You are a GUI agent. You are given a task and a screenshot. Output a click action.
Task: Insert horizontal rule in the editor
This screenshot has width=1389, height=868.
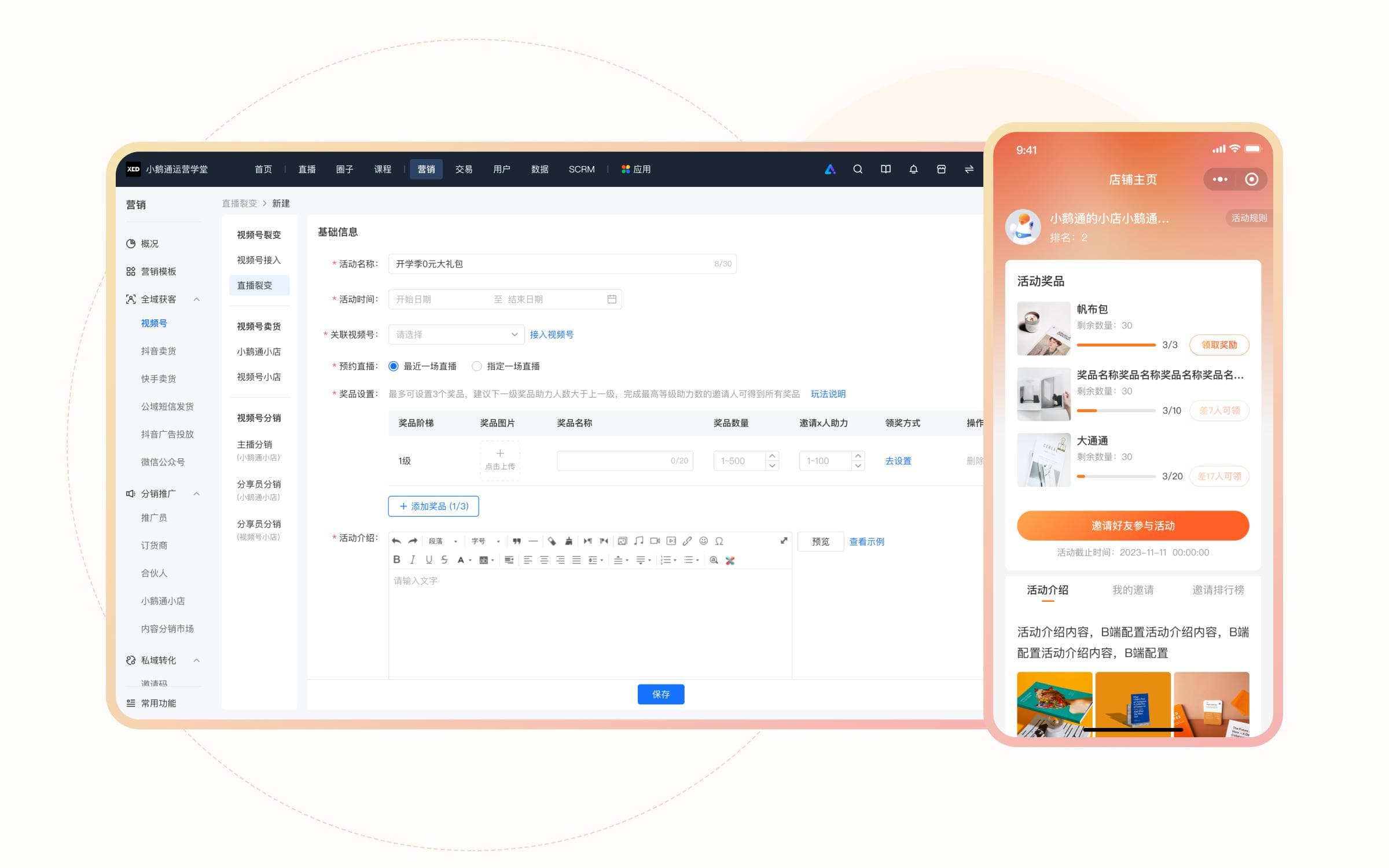[x=533, y=541]
